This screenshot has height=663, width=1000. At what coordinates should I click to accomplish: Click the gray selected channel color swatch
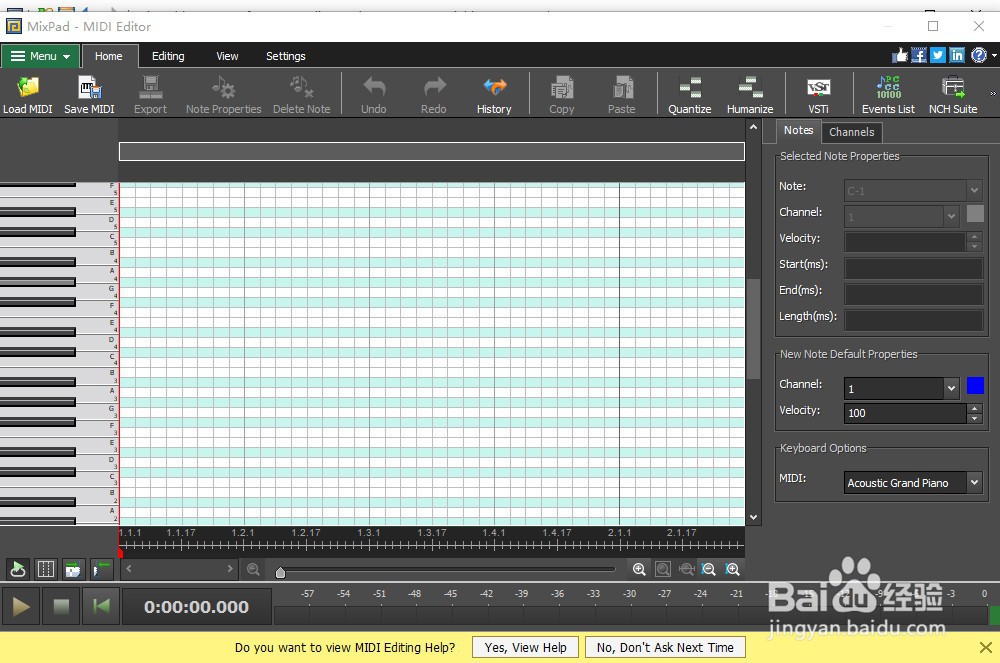[x=975, y=213]
